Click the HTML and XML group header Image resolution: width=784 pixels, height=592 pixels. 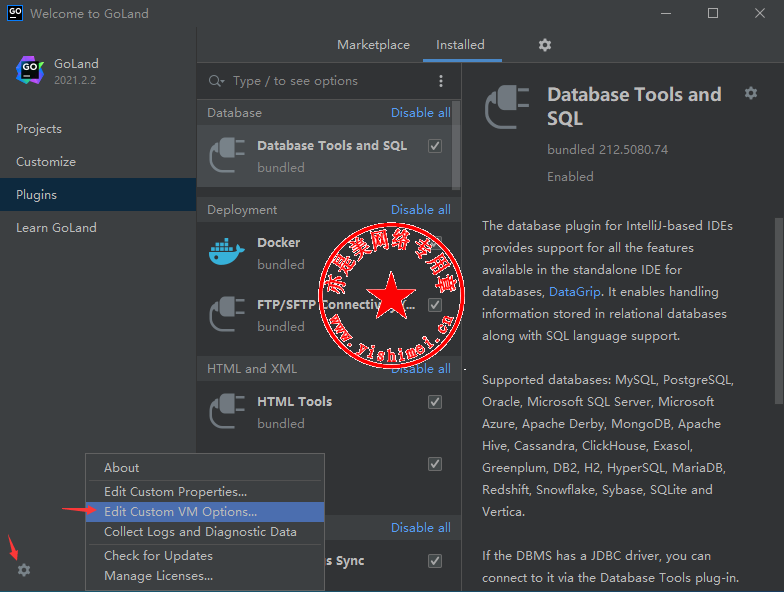tap(252, 368)
